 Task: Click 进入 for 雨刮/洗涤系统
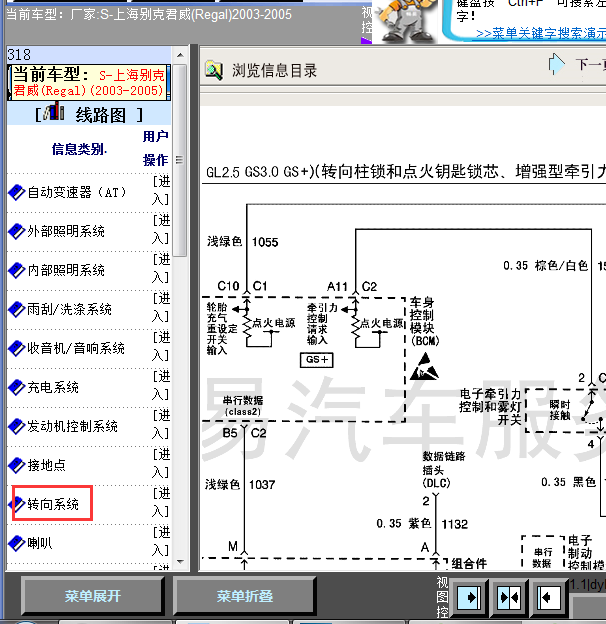click(161, 307)
